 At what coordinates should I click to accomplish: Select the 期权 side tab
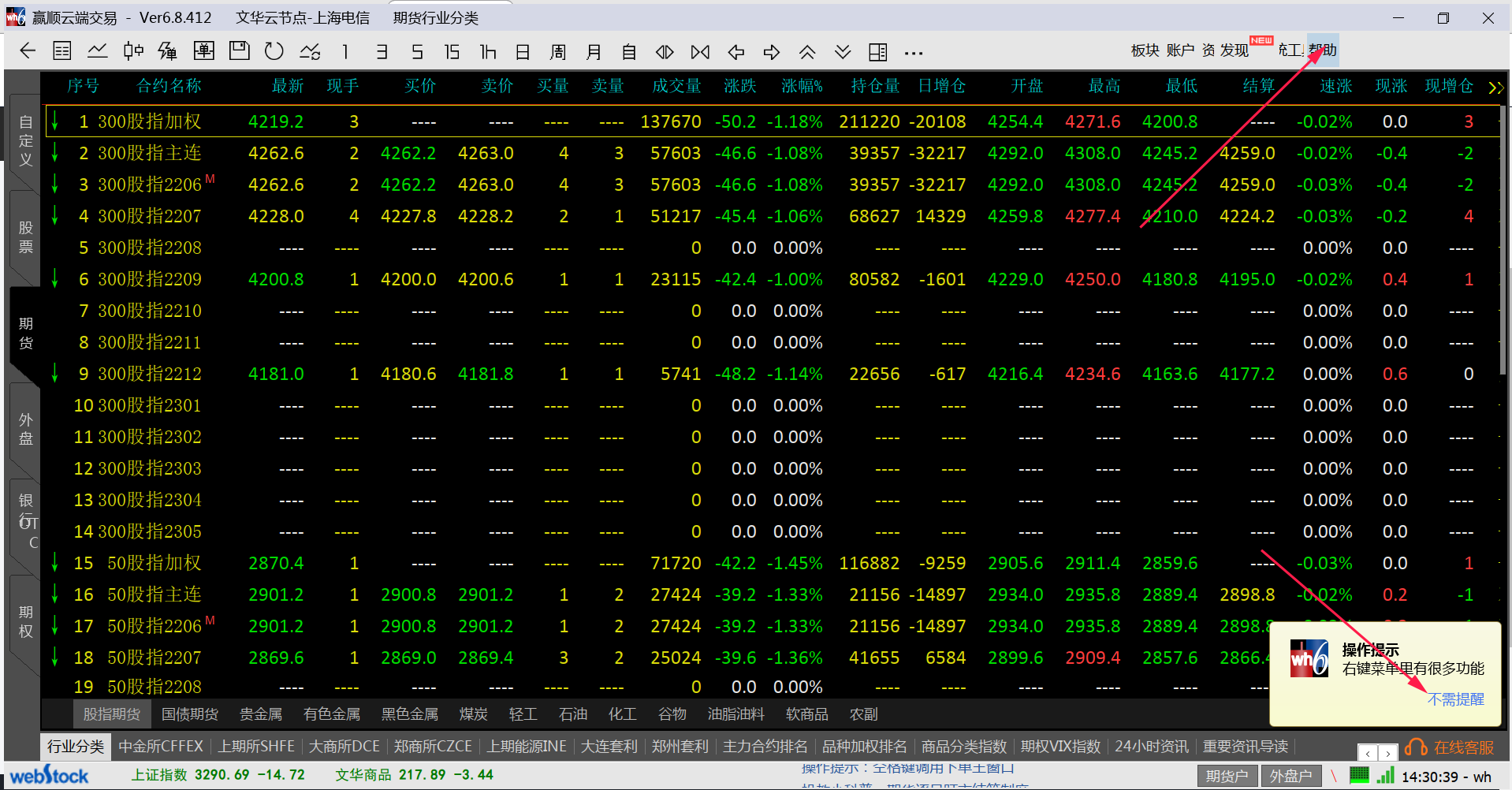click(x=26, y=622)
